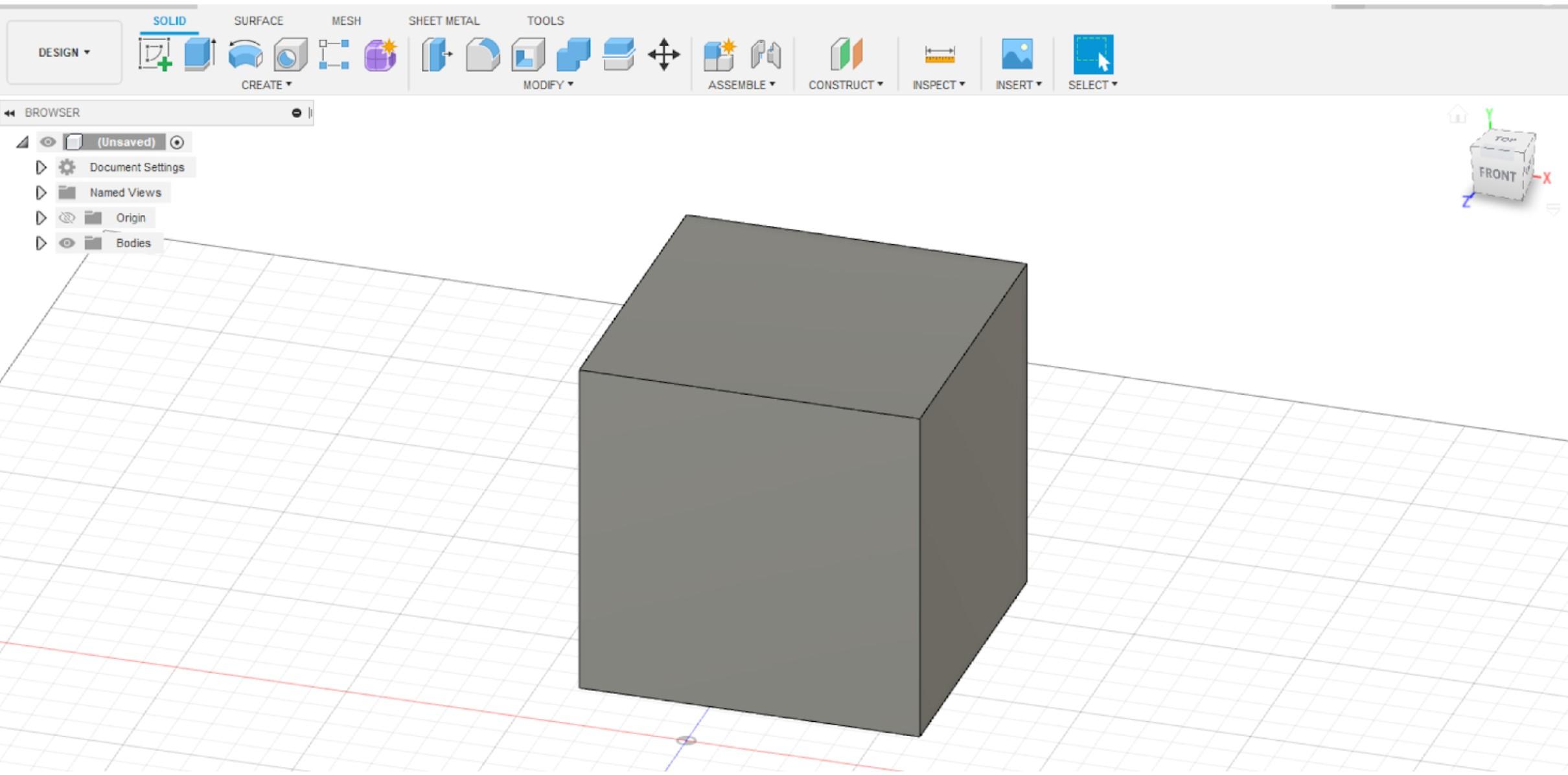This screenshot has width=1568, height=775.
Task: Open the MODIFY dropdown menu
Action: coord(548,85)
